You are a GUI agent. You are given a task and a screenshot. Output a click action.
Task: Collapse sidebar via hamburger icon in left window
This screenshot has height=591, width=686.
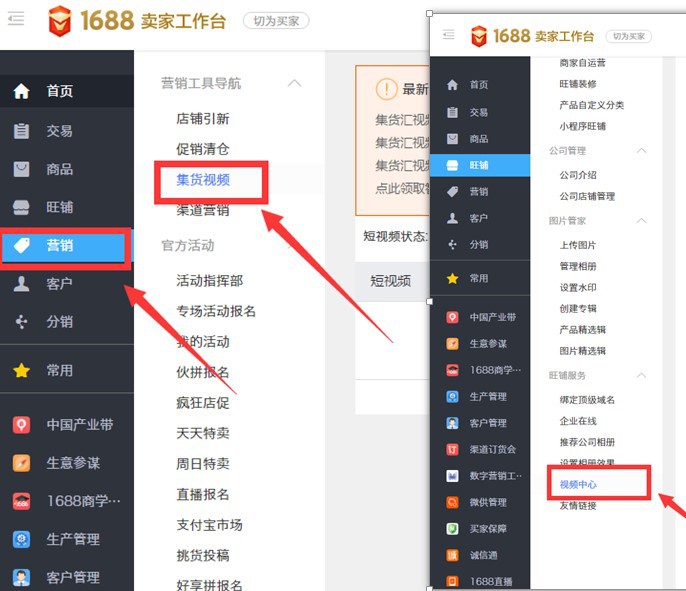[16, 19]
